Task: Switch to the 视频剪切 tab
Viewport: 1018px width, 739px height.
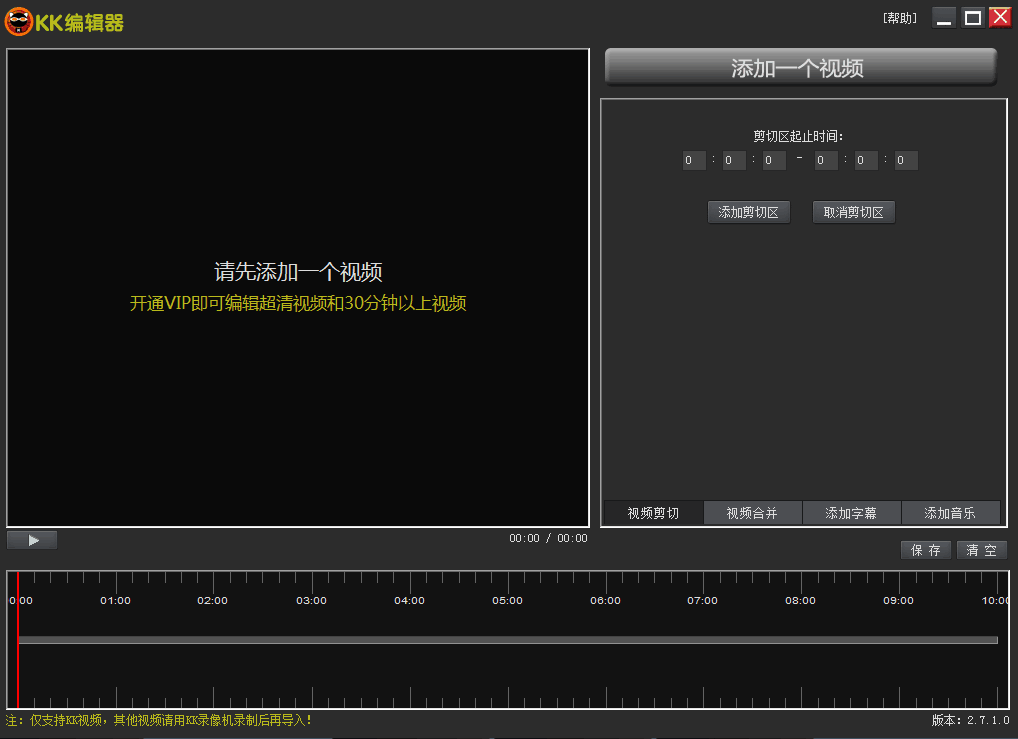Action: pyautogui.click(x=653, y=513)
